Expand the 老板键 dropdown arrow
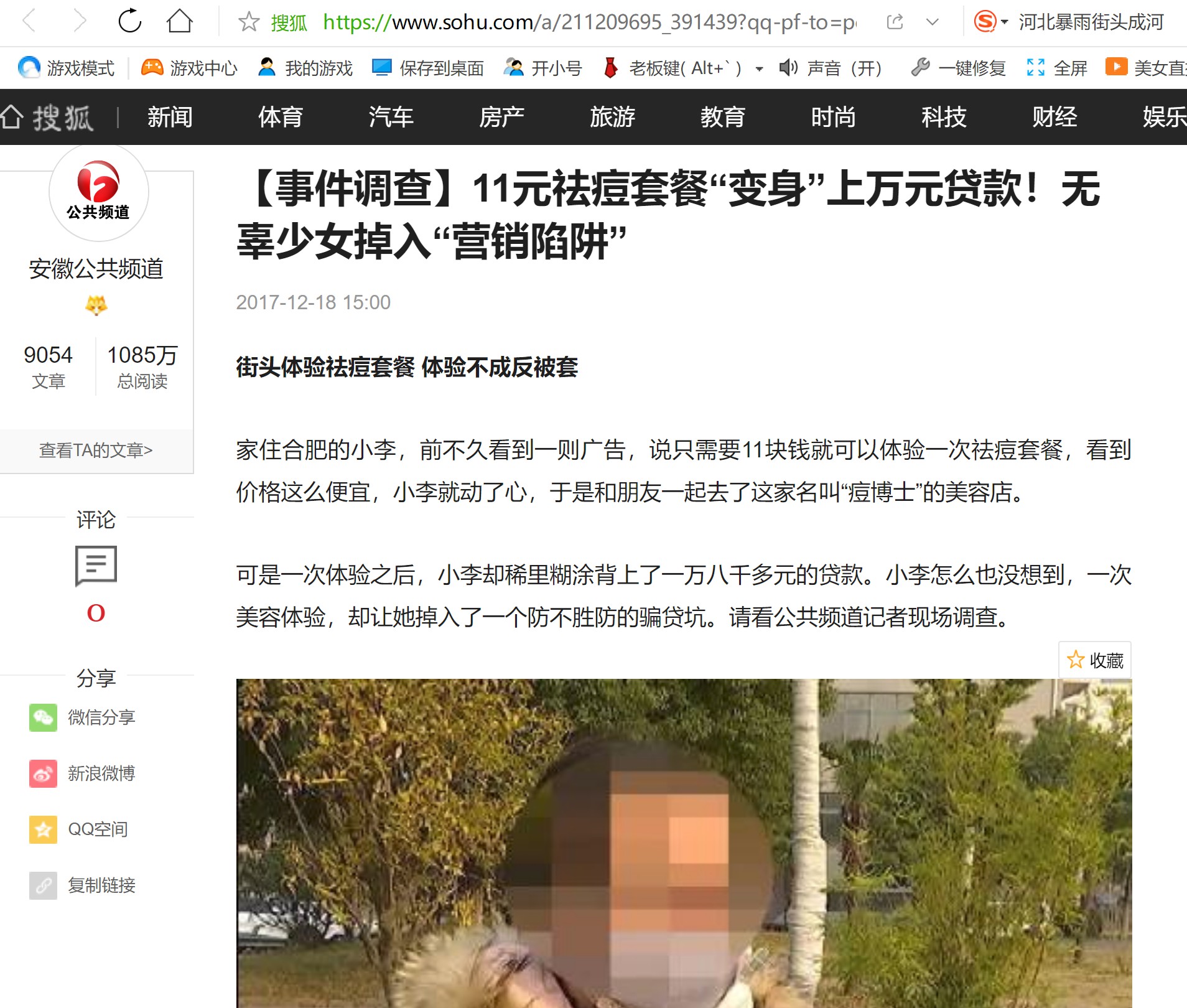This screenshot has height=1008, width=1187. 759,68
